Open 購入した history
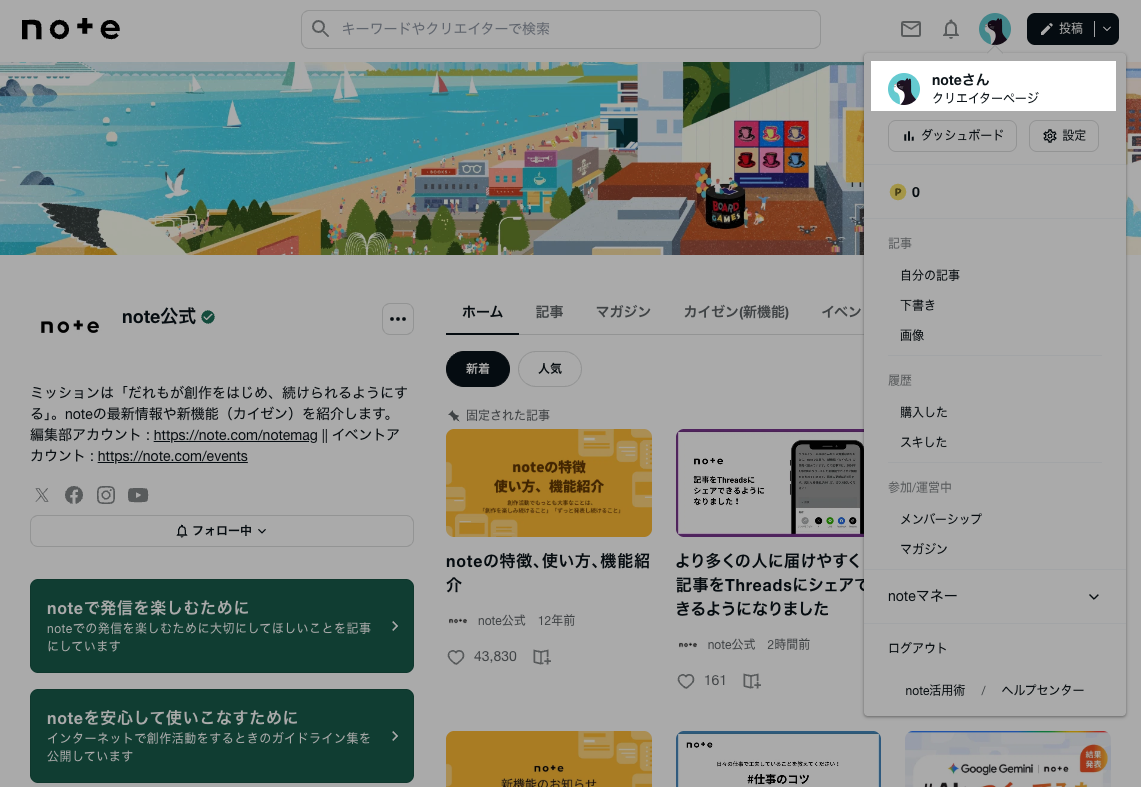The height and width of the screenshot is (787, 1141). coord(923,412)
